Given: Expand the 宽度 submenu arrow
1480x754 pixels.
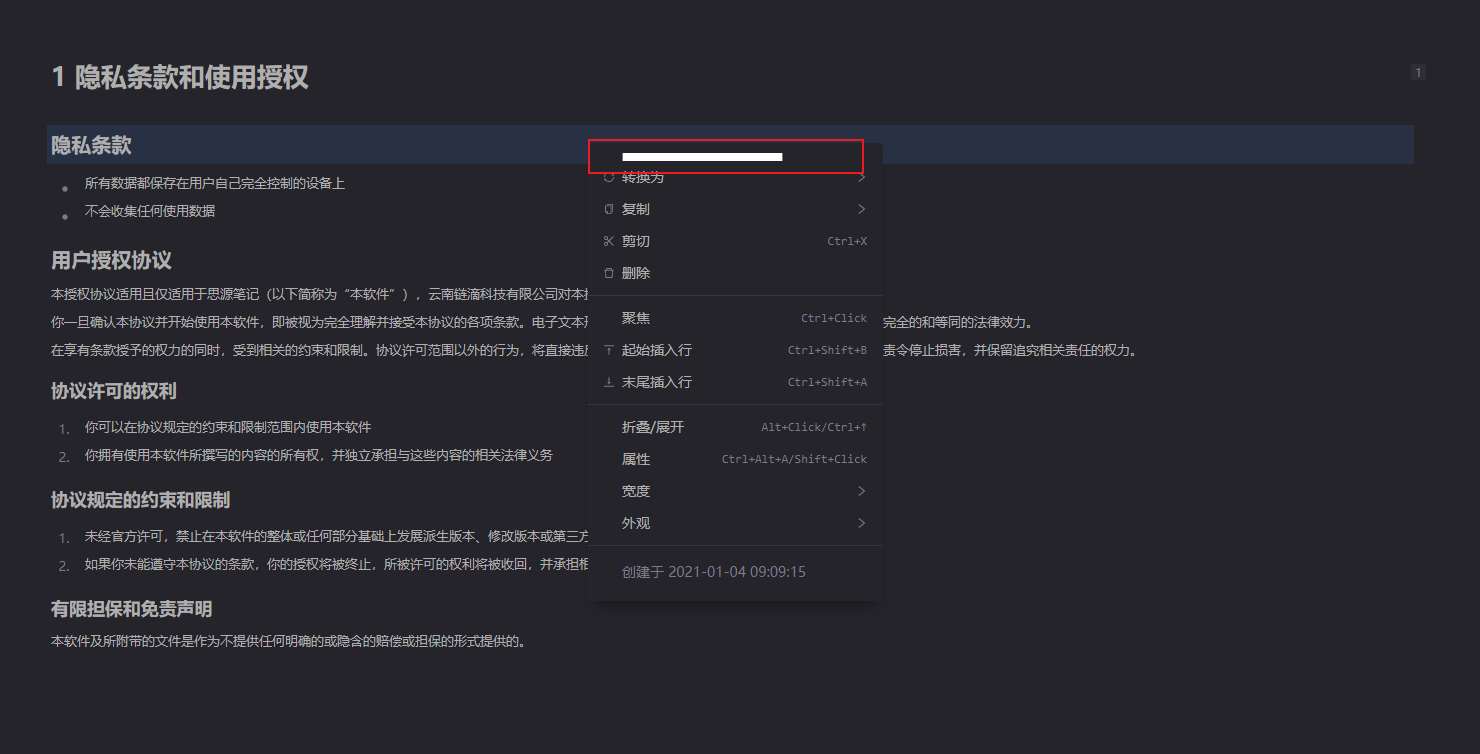Looking at the screenshot, I should [x=861, y=491].
